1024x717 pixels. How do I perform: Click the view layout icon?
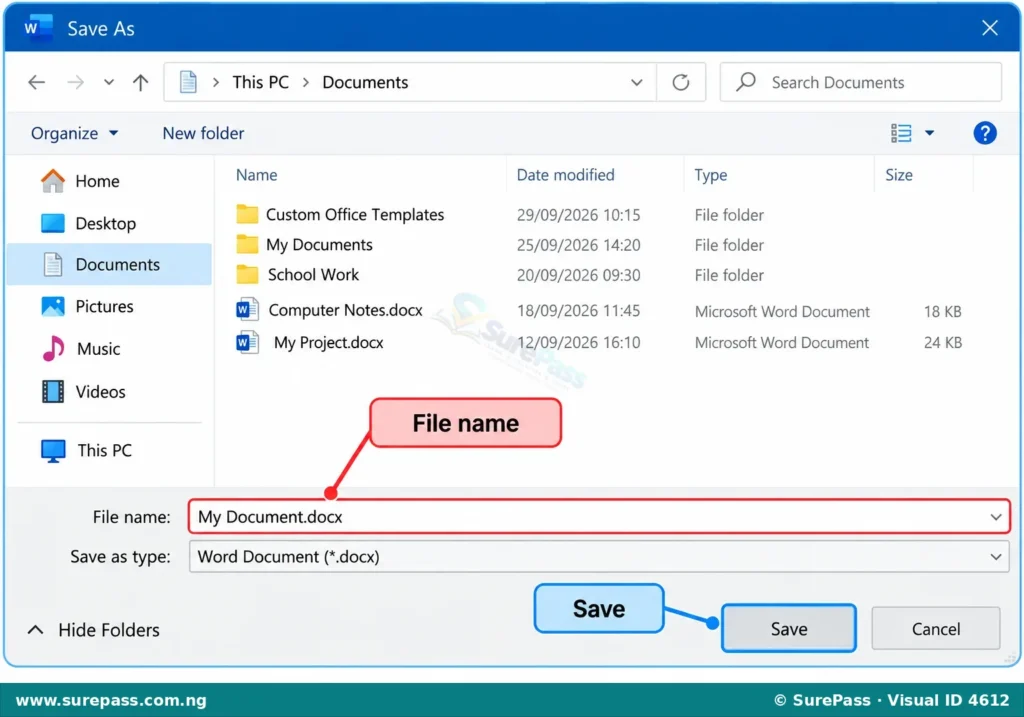click(901, 133)
